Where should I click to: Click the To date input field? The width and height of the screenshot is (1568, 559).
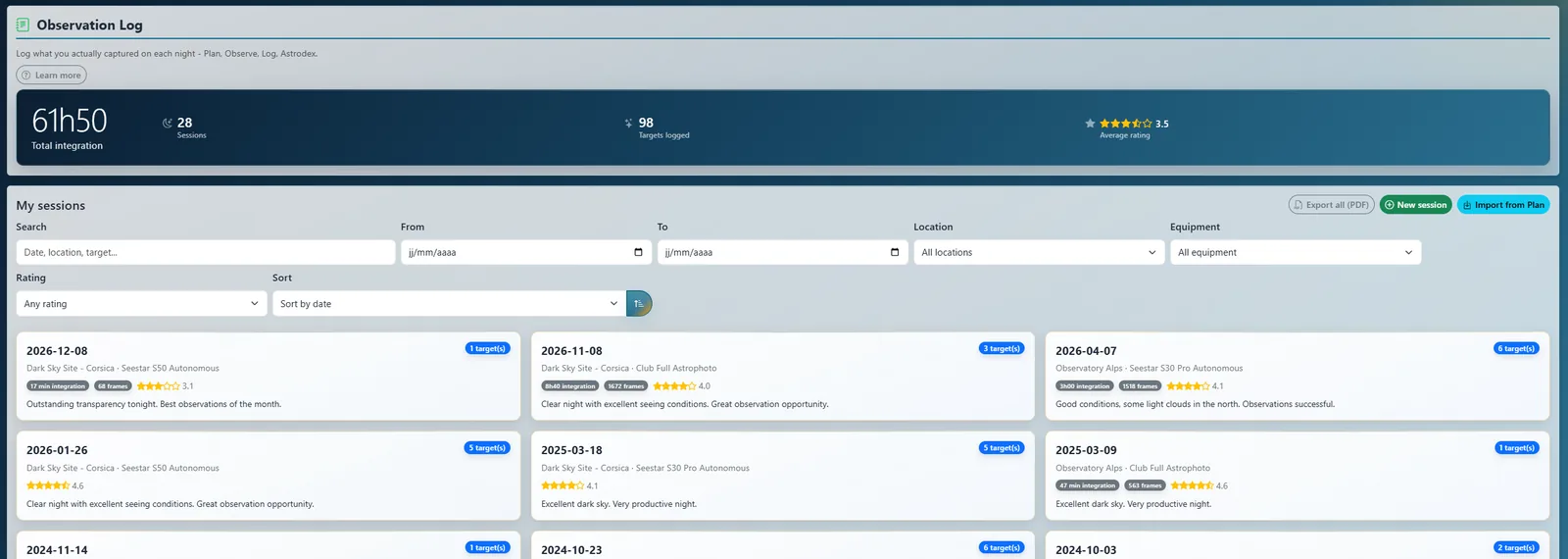[782, 252]
